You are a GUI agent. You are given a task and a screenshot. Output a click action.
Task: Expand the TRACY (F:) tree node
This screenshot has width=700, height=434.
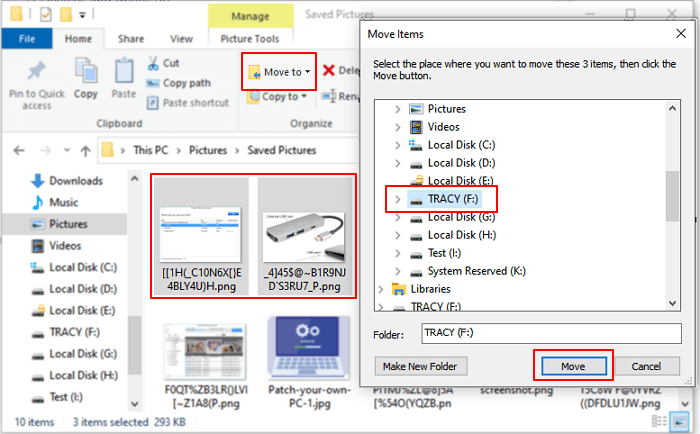point(397,200)
